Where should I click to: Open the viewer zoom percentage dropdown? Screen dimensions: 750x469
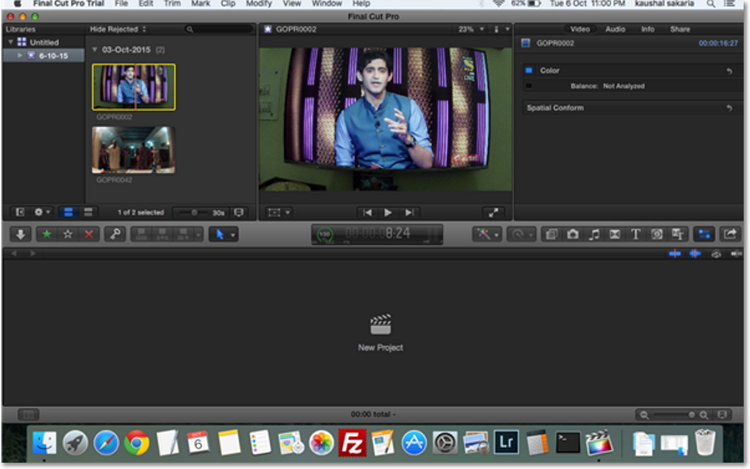(471, 30)
